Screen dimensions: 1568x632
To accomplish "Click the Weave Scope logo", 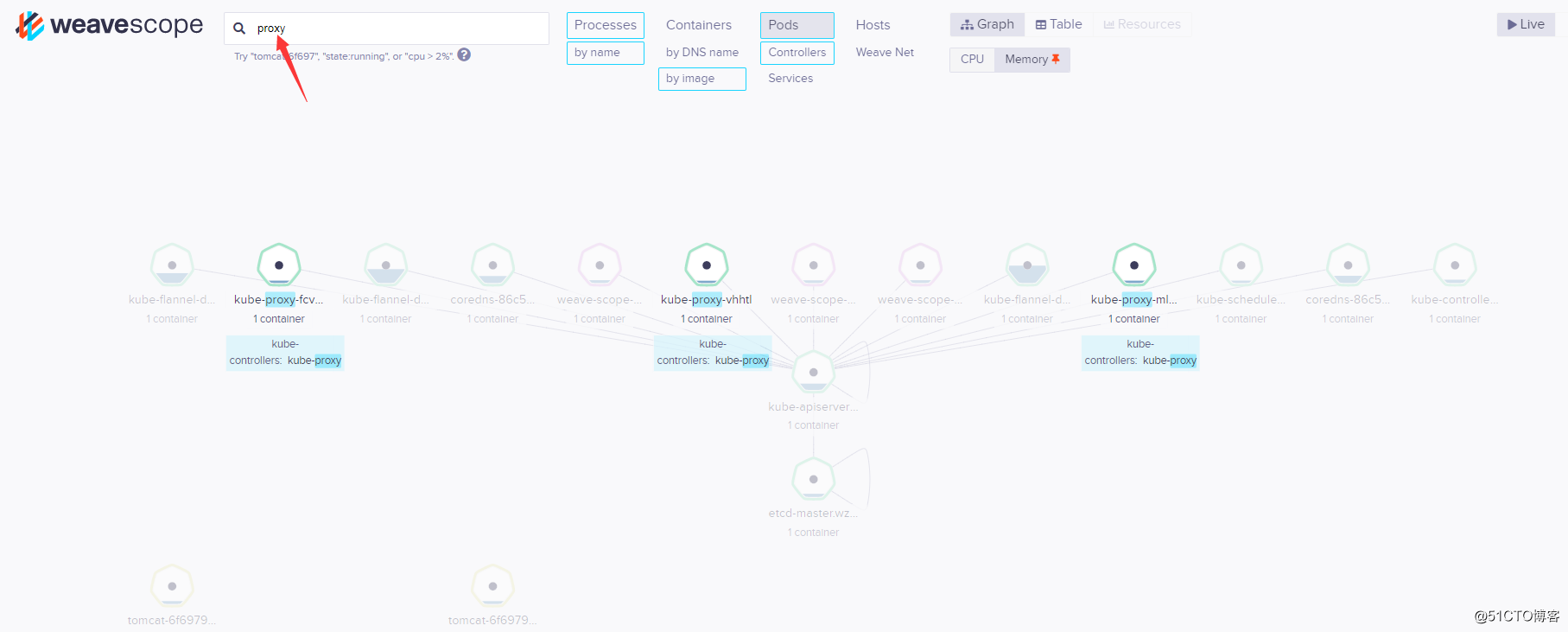I will coord(109,26).
